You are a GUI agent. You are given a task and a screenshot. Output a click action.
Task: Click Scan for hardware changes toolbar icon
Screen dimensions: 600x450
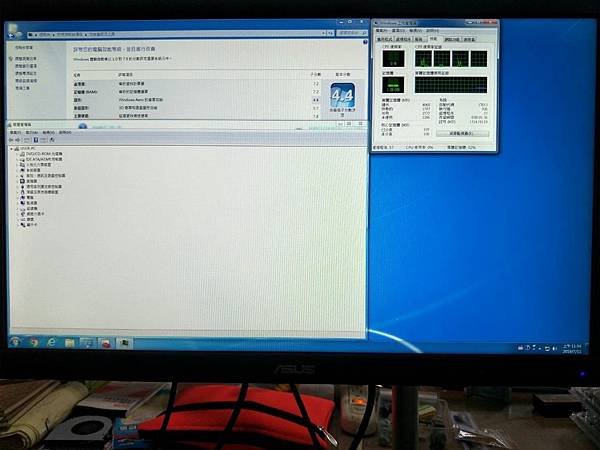pyautogui.click(x=52, y=140)
